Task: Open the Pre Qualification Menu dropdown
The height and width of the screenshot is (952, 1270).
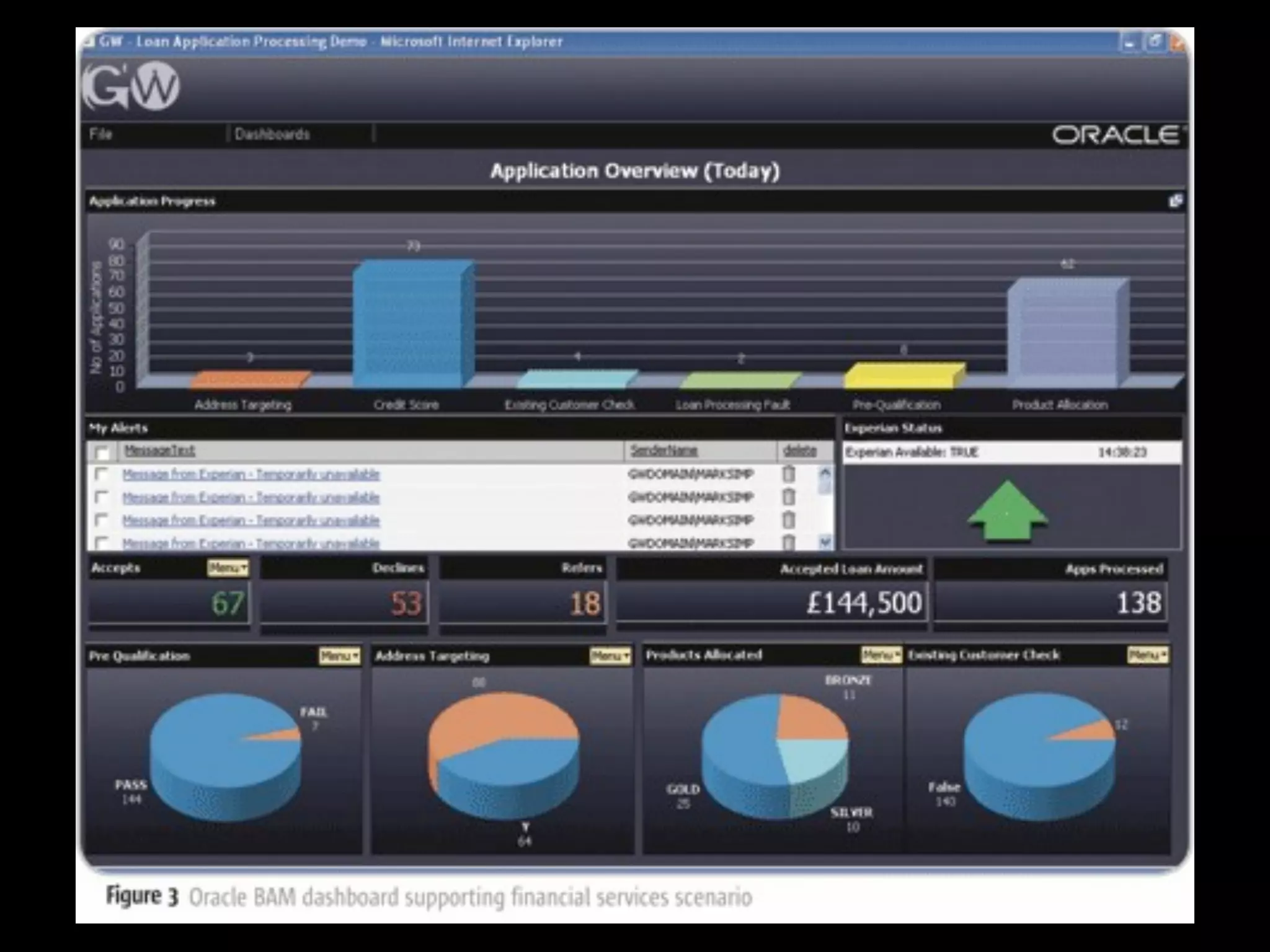Action: (x=339, y=656)
